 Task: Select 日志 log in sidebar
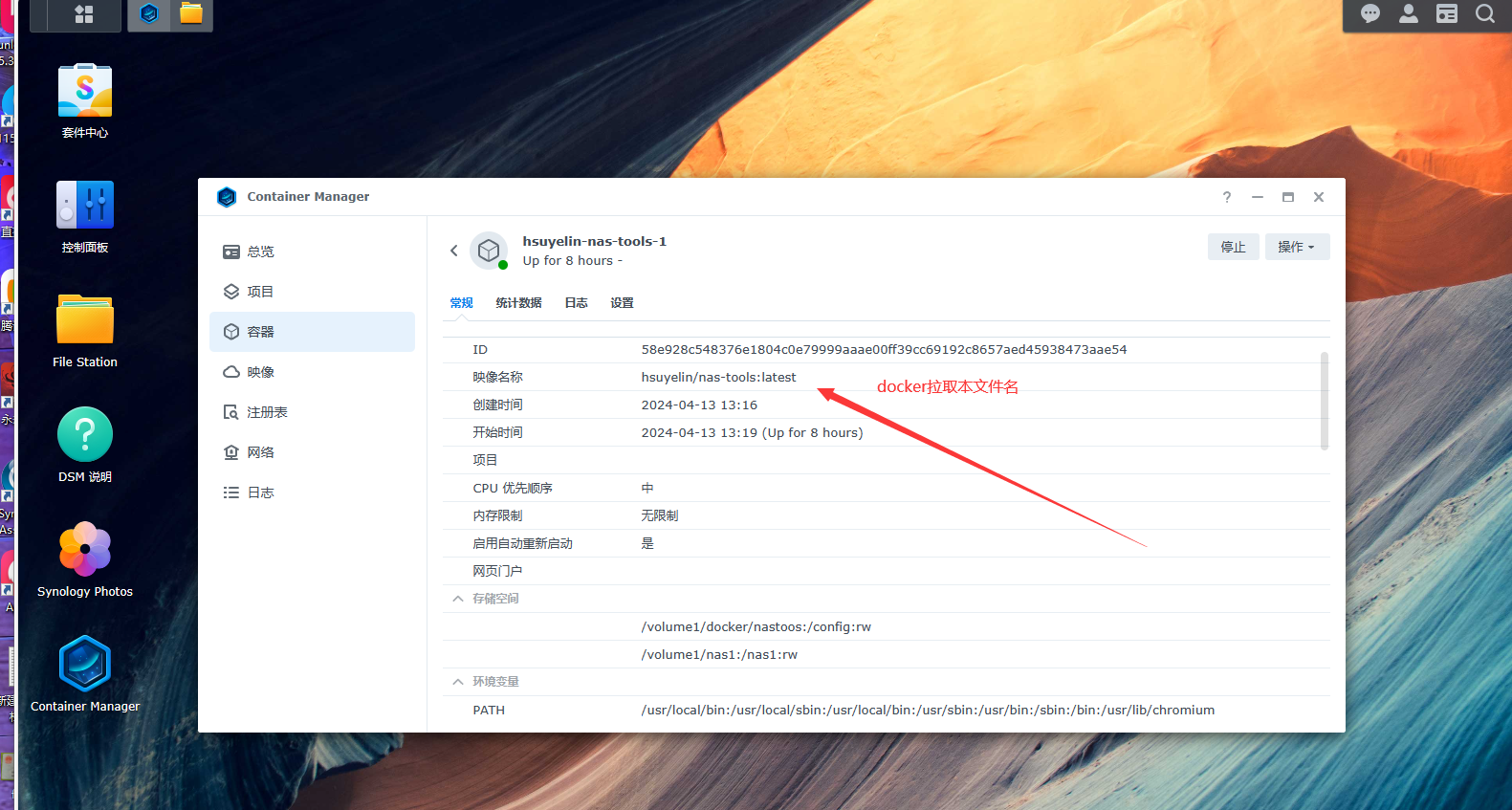[312, 493]
